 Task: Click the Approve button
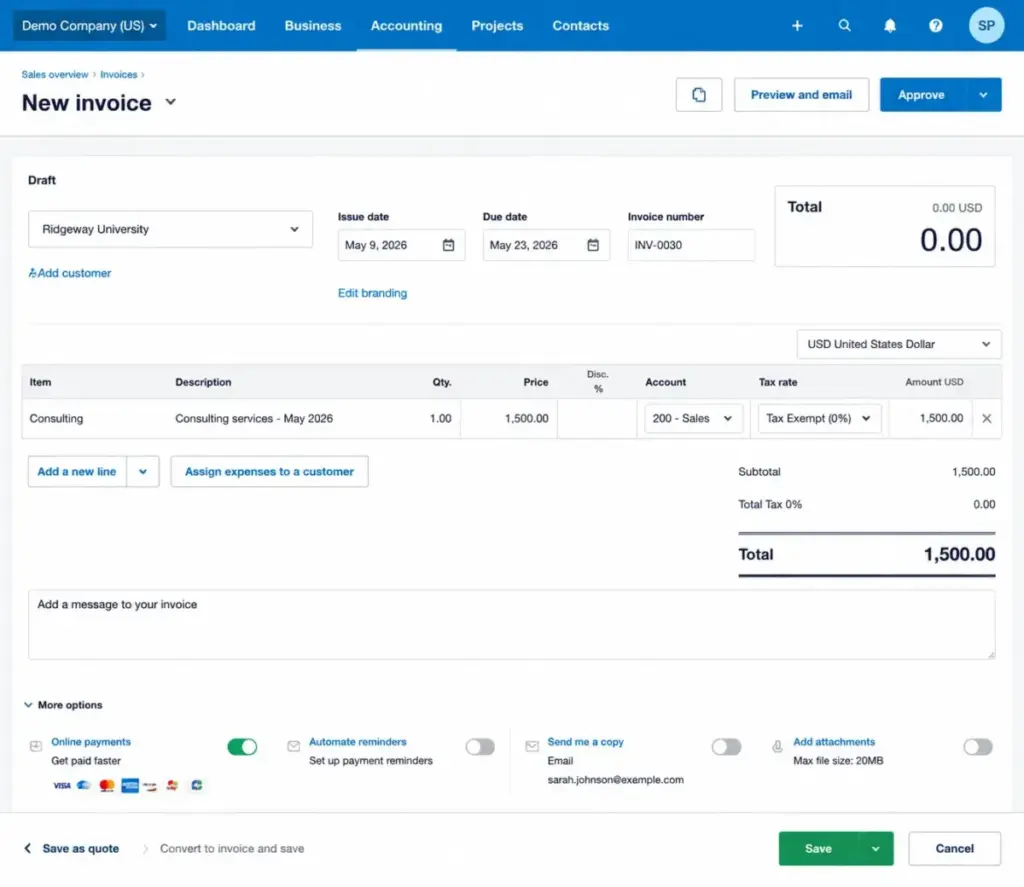click(x=921, y=95)
